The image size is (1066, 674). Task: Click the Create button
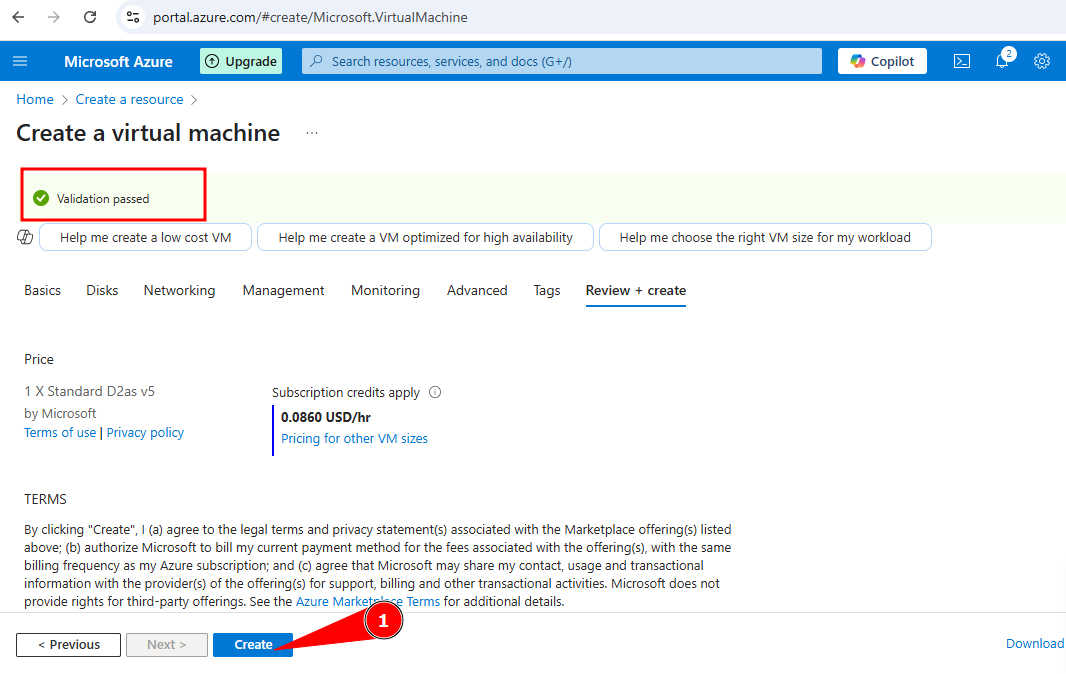(253, 645)
